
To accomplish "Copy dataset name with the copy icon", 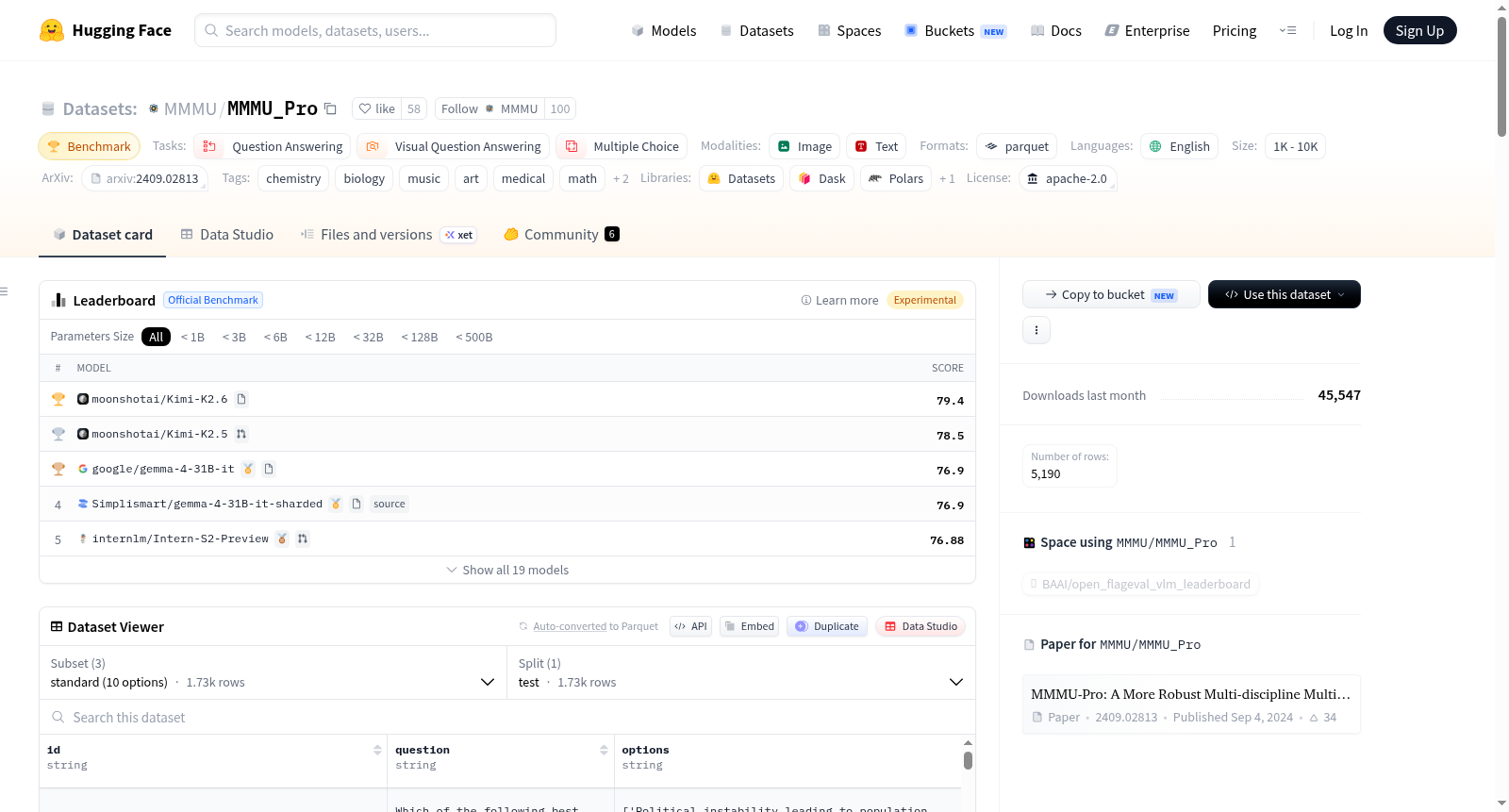I will (x=330, y=108).
